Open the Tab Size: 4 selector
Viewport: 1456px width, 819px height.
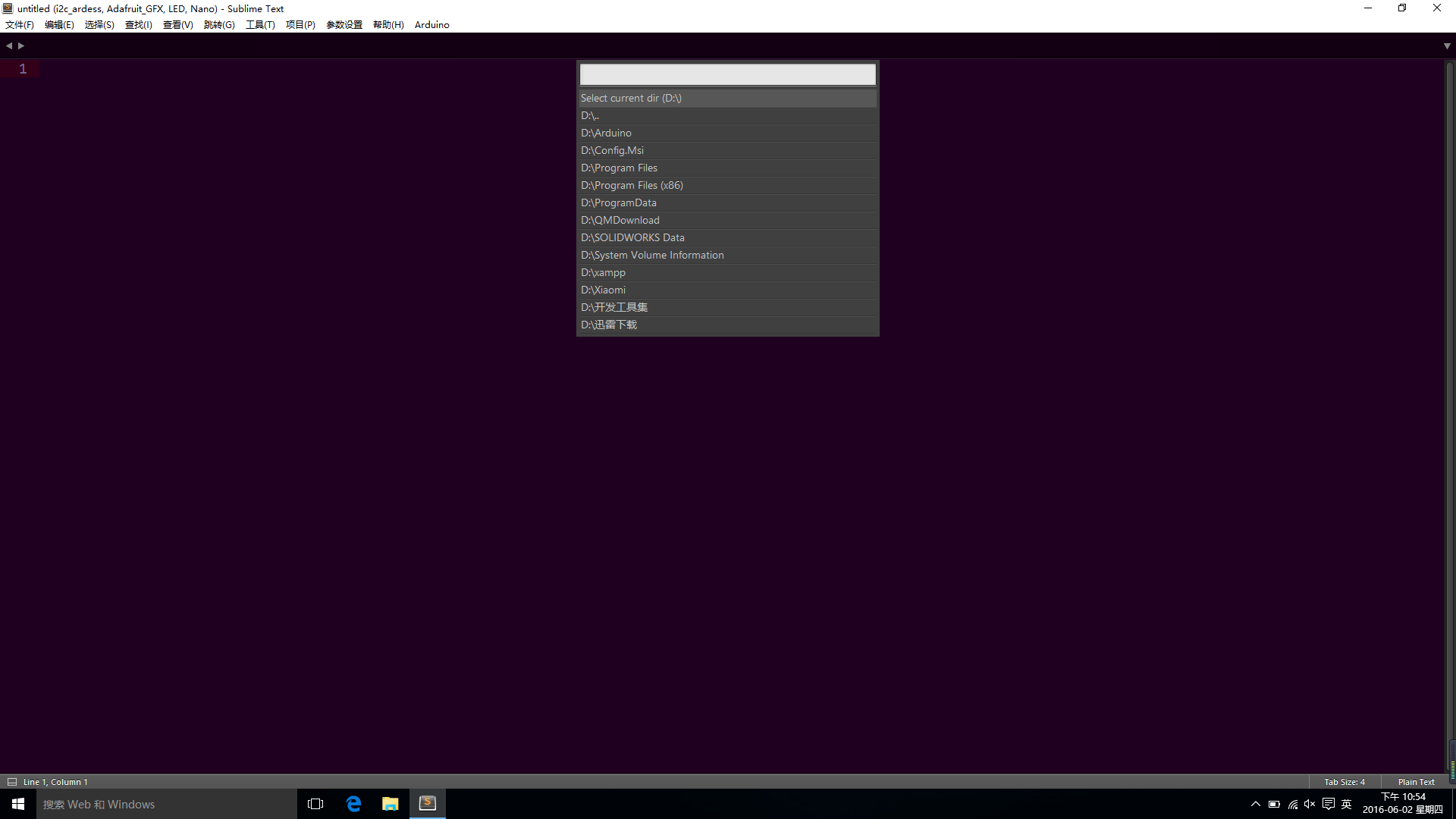pyautogui.click(x=1345, y=782)
